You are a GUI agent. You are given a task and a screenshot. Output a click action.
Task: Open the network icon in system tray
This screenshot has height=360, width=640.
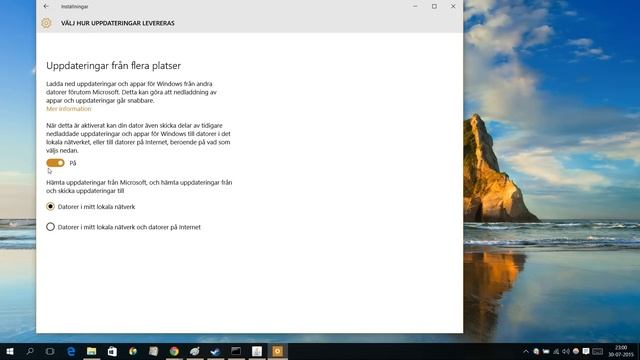click(556, 351)
